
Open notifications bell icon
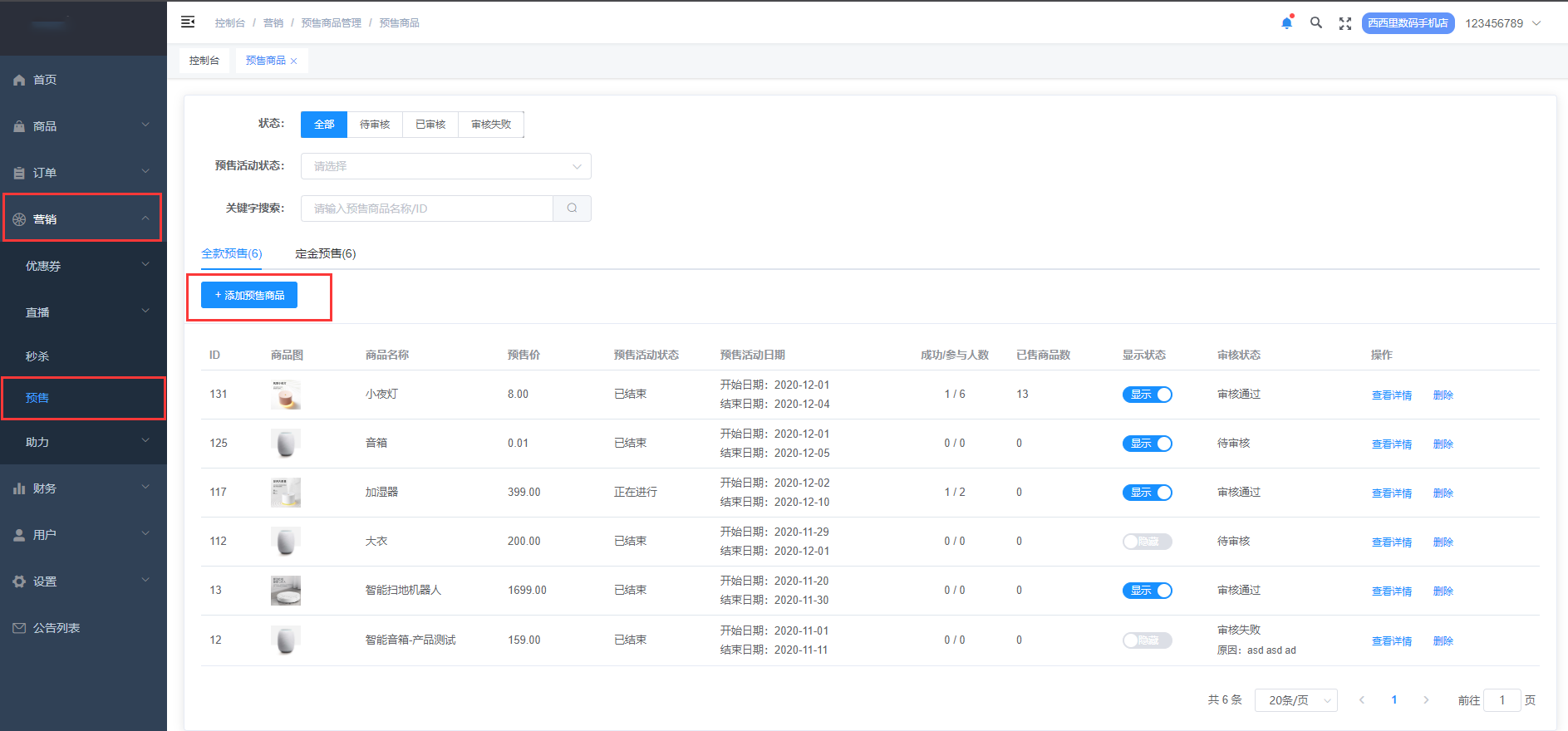point(1286,23)
